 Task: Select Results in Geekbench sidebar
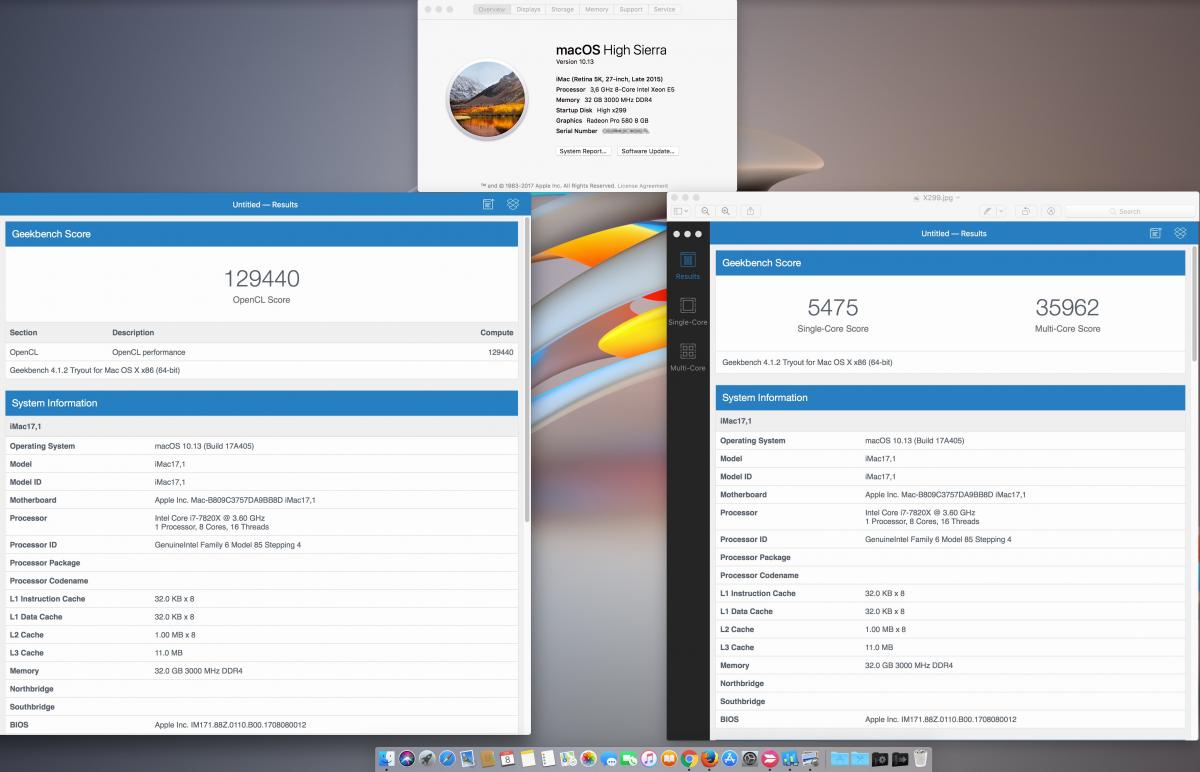point(688,266)
